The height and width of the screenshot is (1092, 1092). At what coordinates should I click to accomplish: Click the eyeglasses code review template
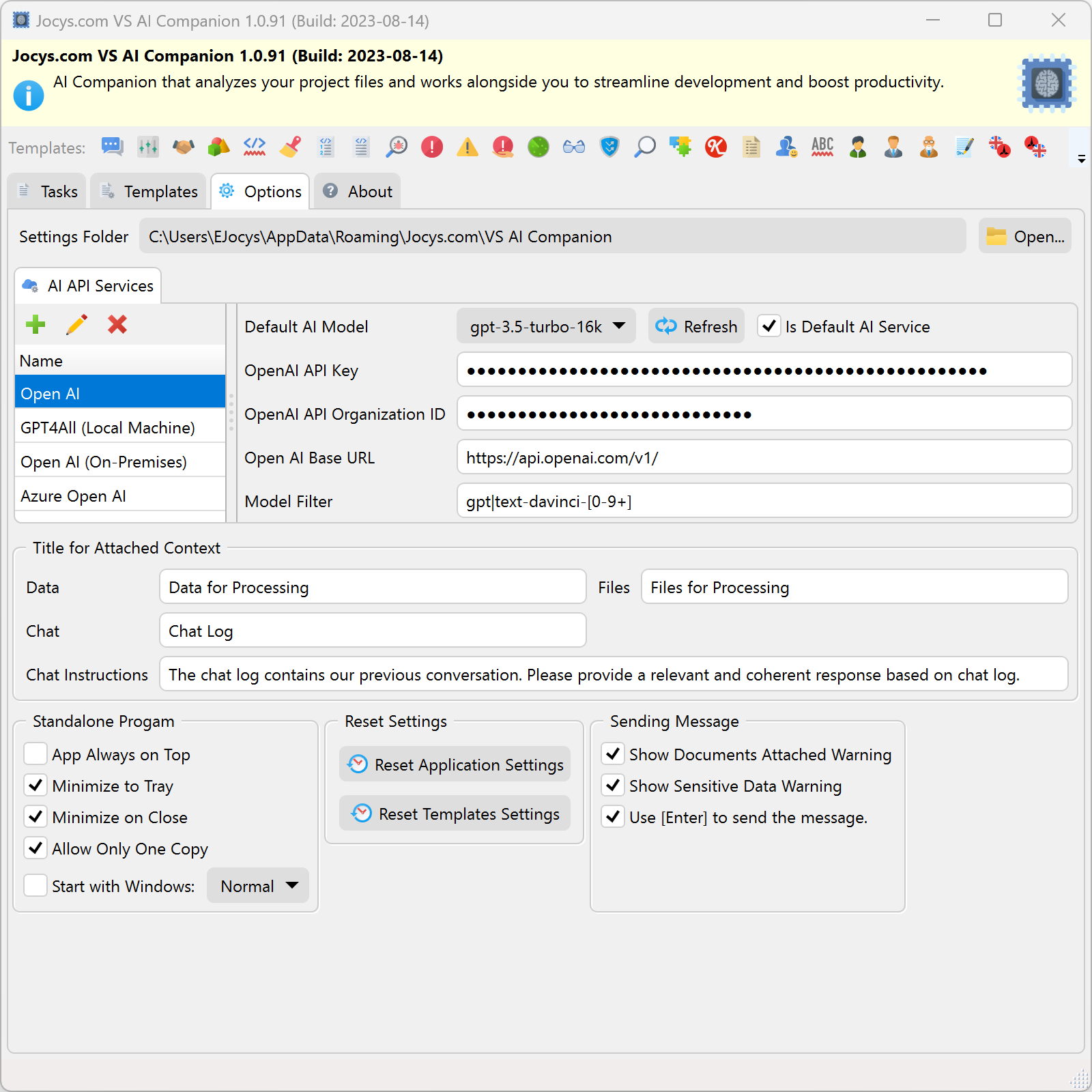click(573, 147)
